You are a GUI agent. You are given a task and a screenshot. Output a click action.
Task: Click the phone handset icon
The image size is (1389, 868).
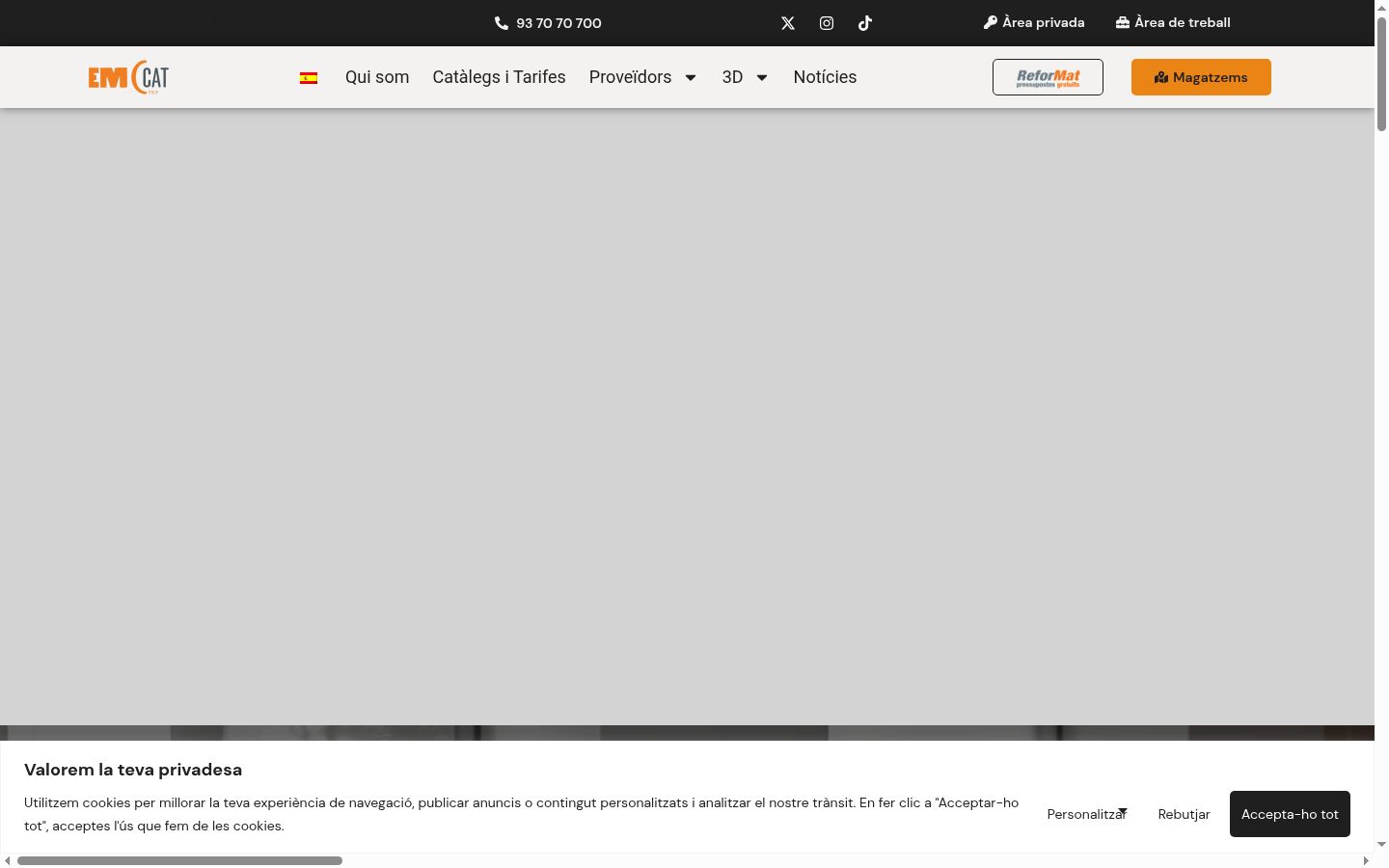click(502, 23)
